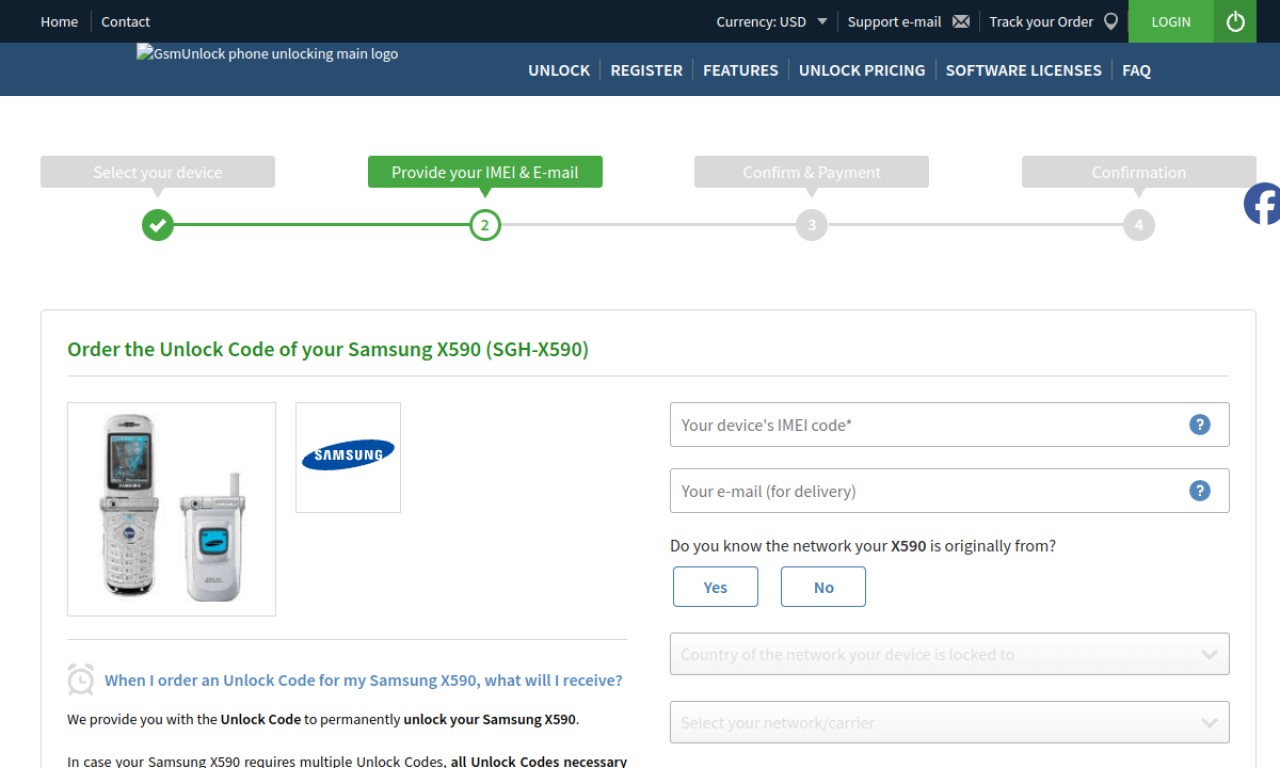Viewport: 1280px width, 768px height.
Task: Focus the device's IMEI code input field
Action: (949, 425)
